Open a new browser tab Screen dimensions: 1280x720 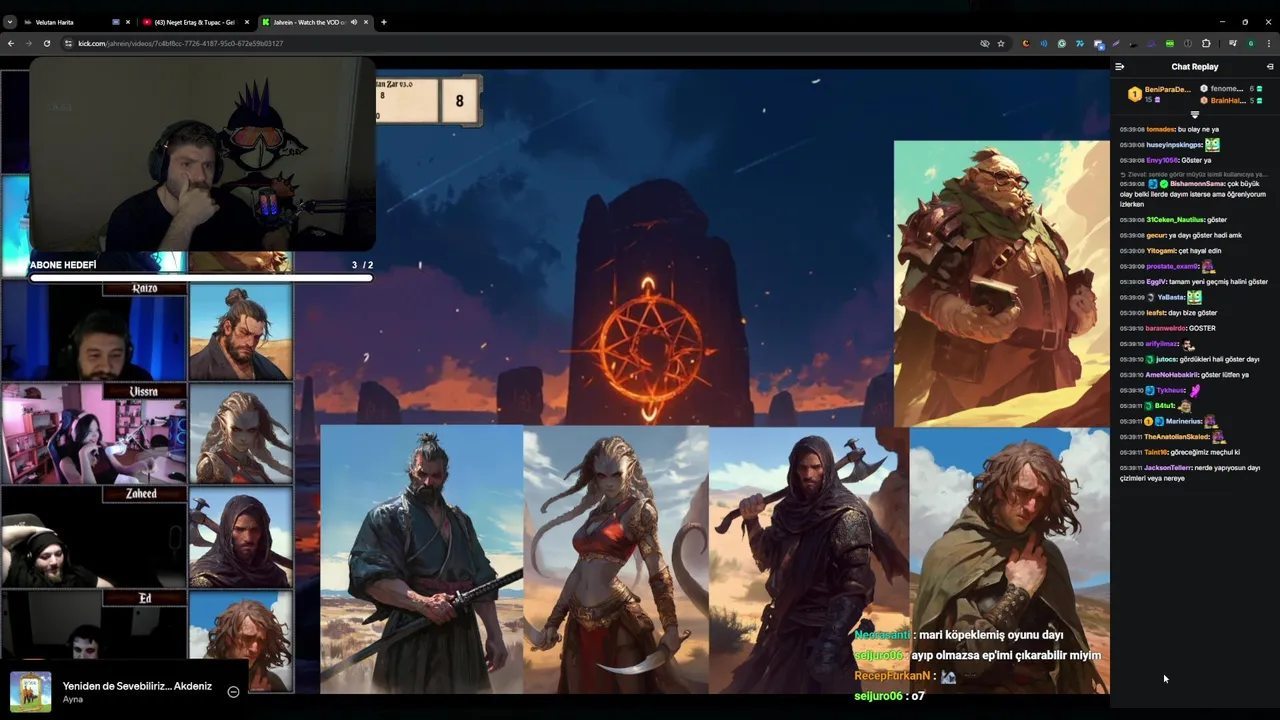coord(384,22)
